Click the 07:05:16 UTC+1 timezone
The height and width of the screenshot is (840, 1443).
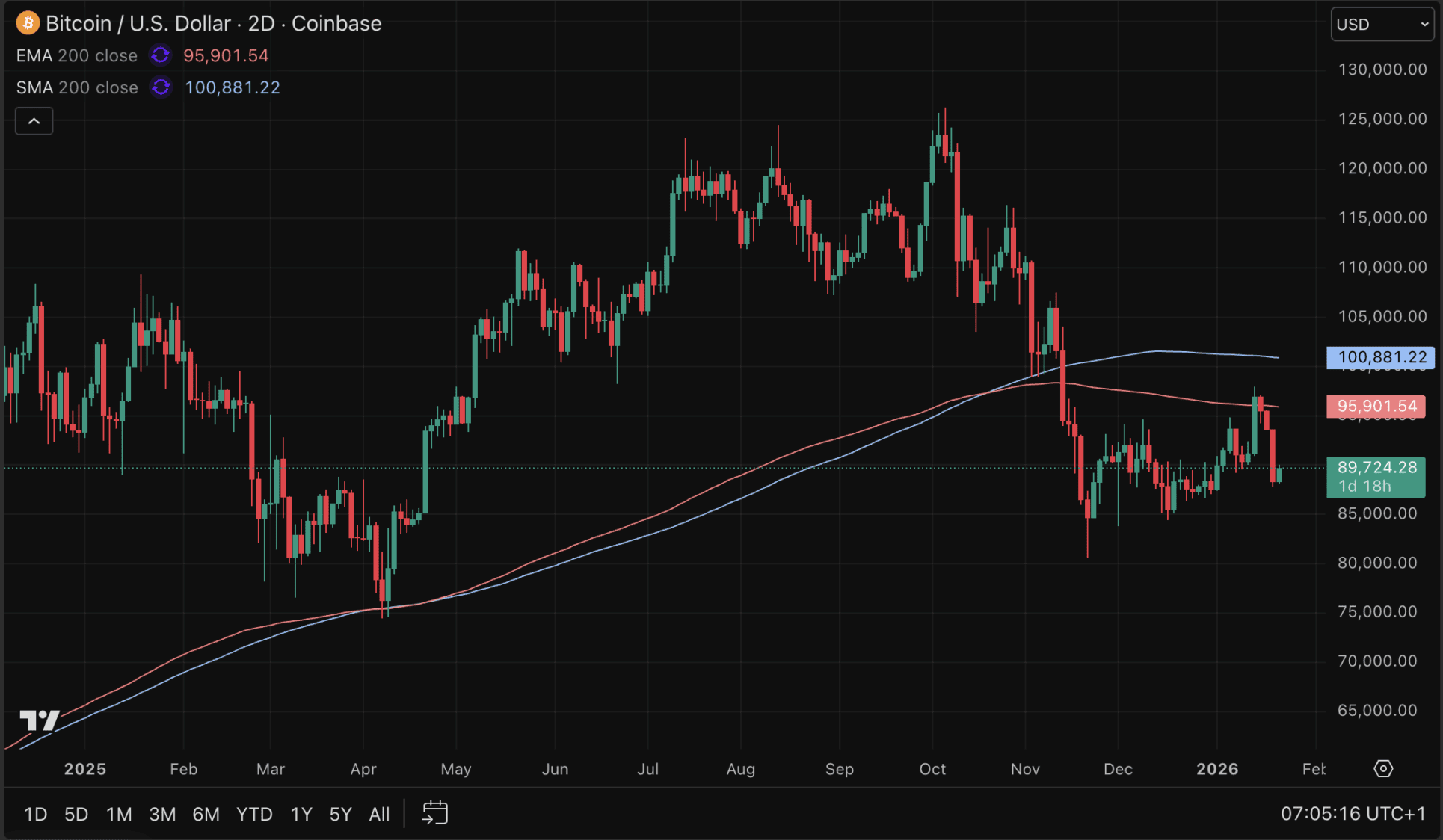1353,814
